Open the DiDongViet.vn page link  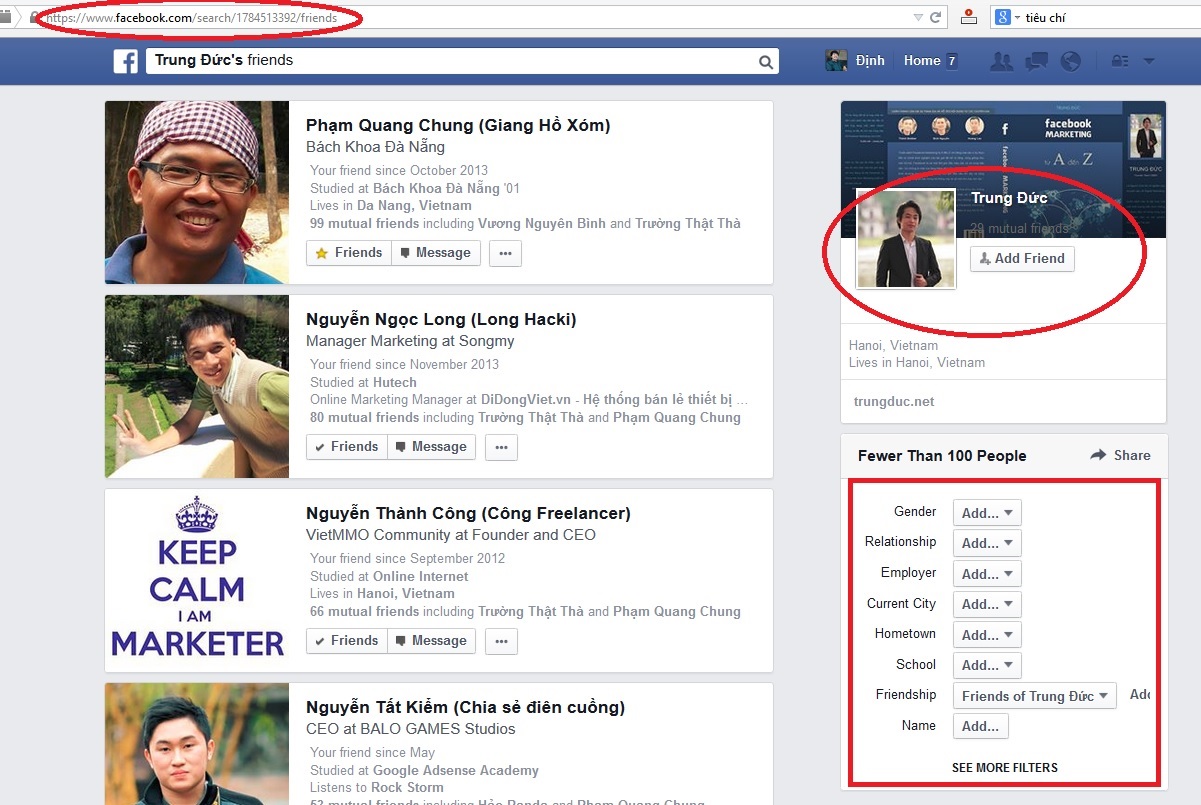612,399
